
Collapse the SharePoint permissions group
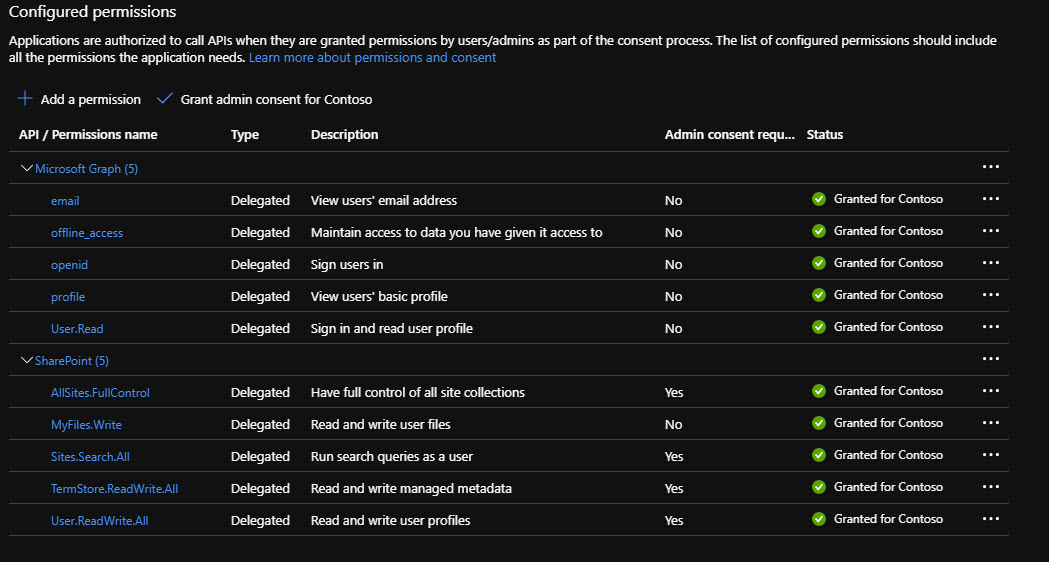tap(27, 360)
